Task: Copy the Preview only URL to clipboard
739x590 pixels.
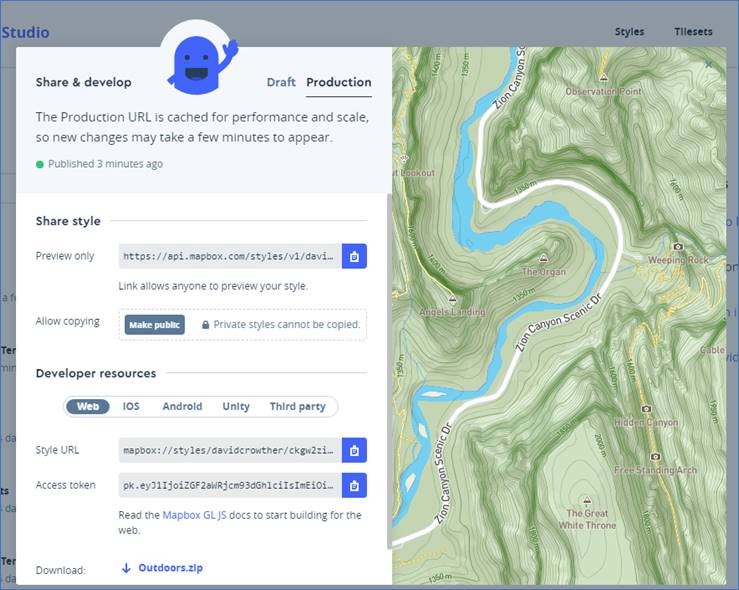Action: click(354, 256)
